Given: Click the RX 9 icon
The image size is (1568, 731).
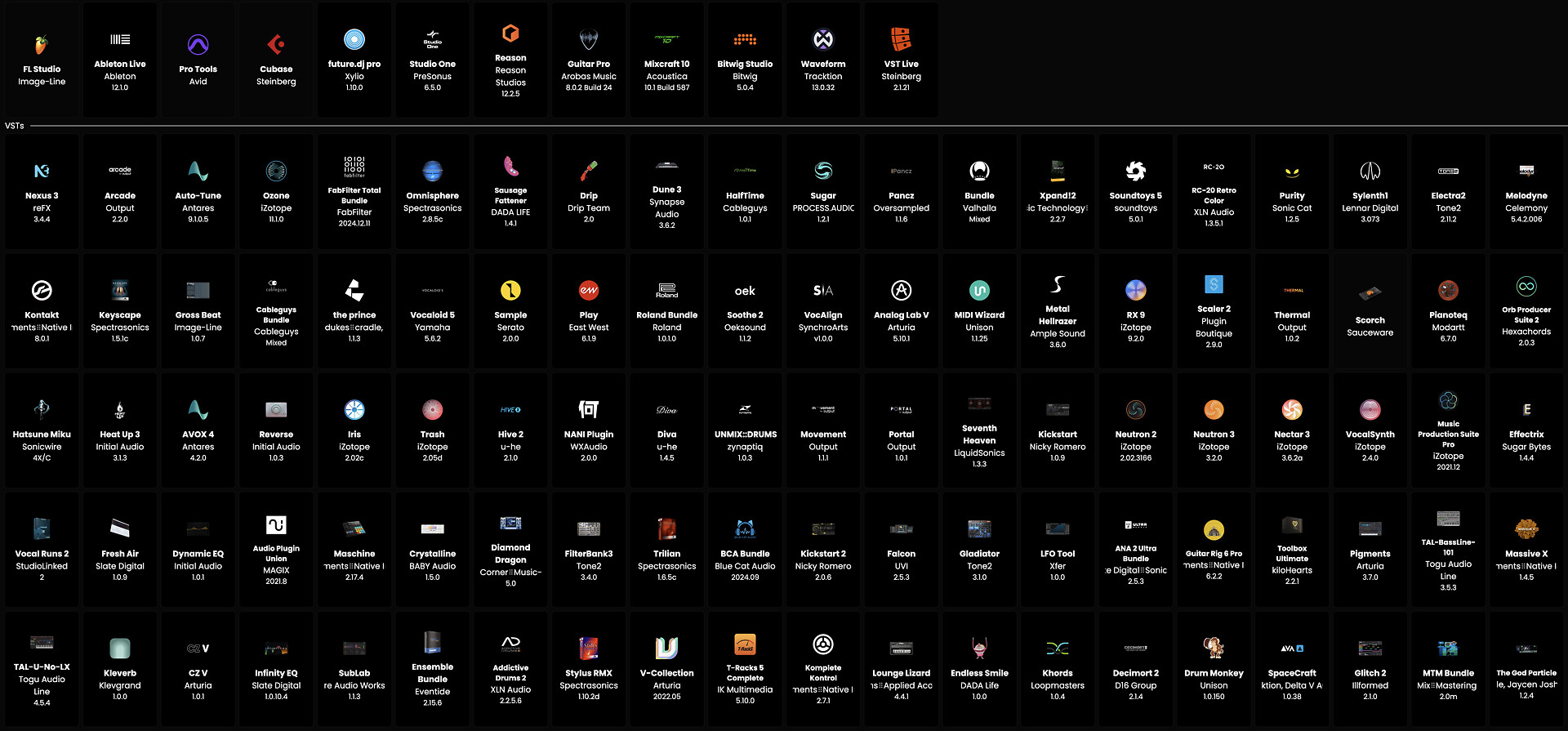Looking at the screenshot, I should 1135,290.
